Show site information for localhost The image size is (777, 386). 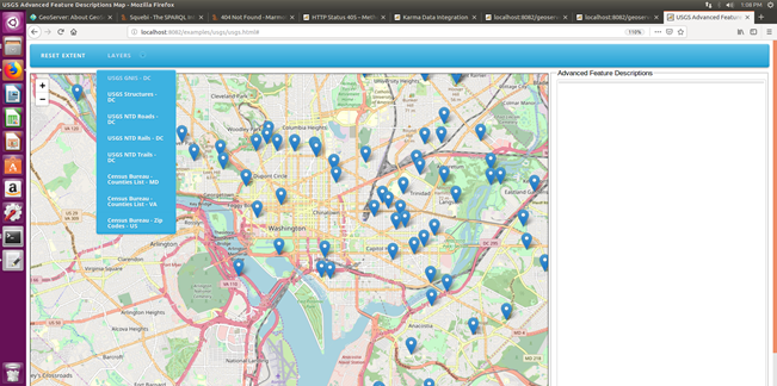134,32
